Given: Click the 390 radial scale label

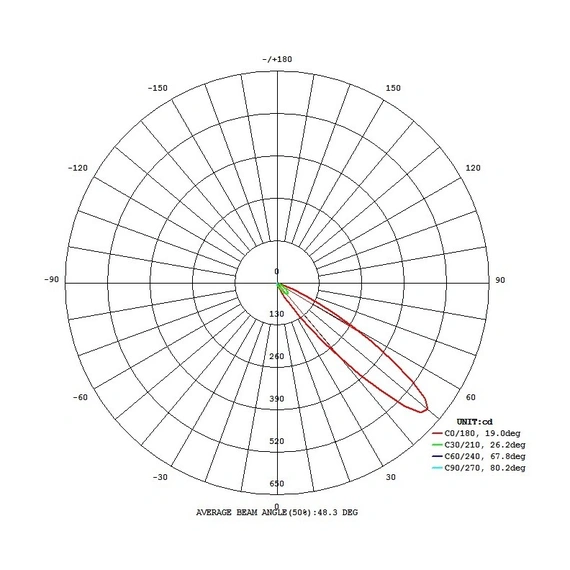Looking at the screenshot, I should (277, 399).
